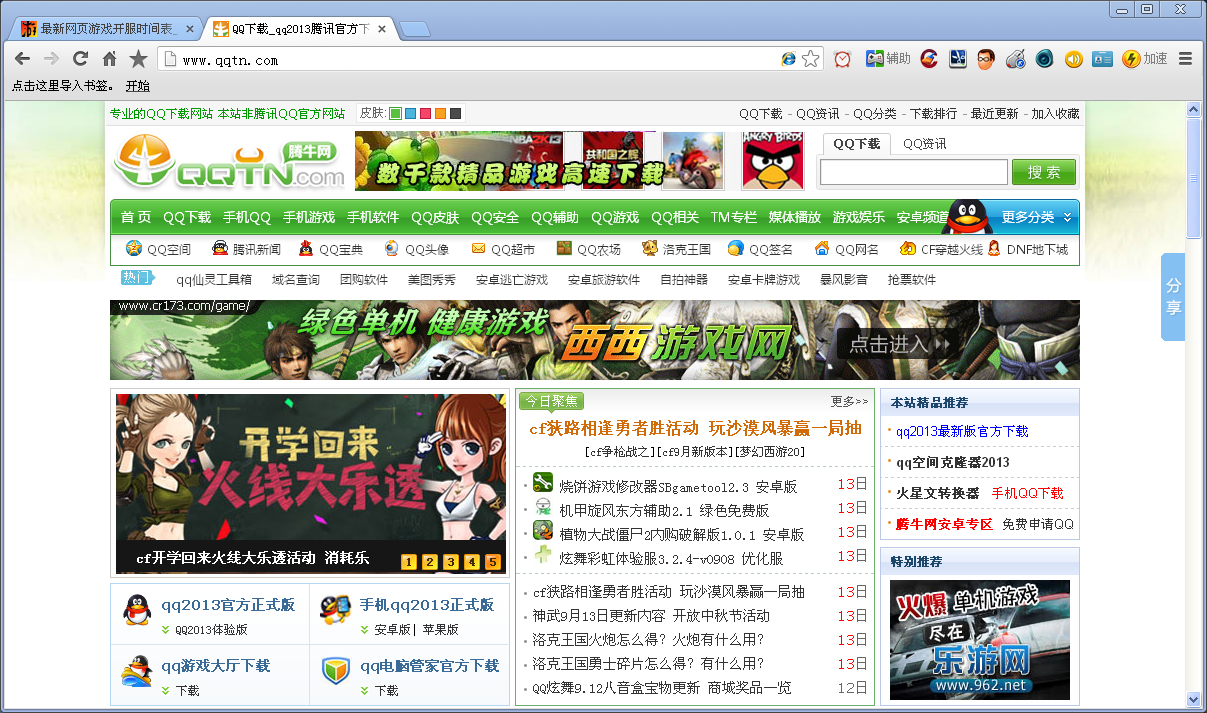Image resolution: width=1207 pixels, height=713 pixels.
Task: Select slide 3 in the carousel
Action: coord(450,562)
